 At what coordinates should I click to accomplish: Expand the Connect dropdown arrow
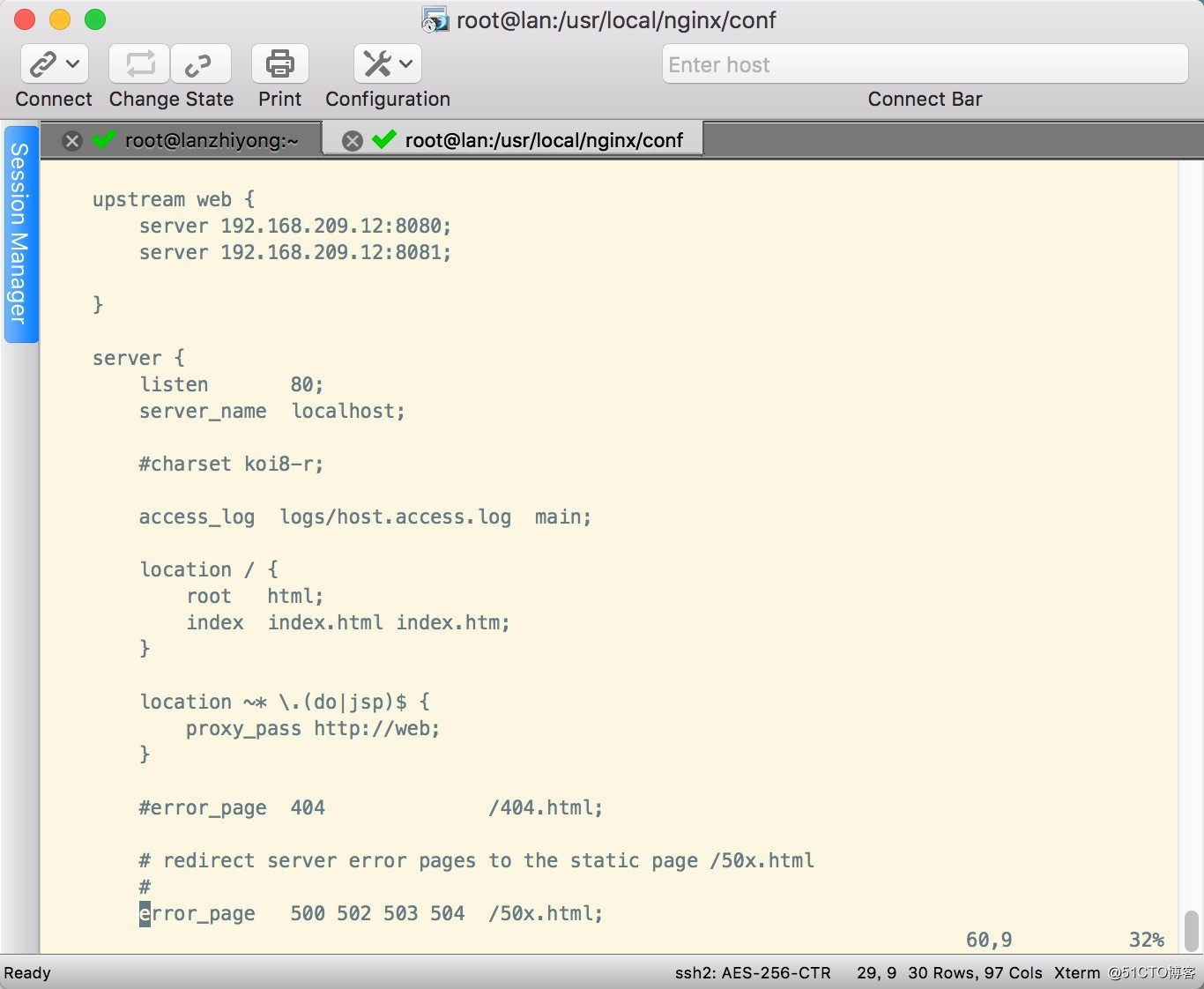tap(74, 63)
